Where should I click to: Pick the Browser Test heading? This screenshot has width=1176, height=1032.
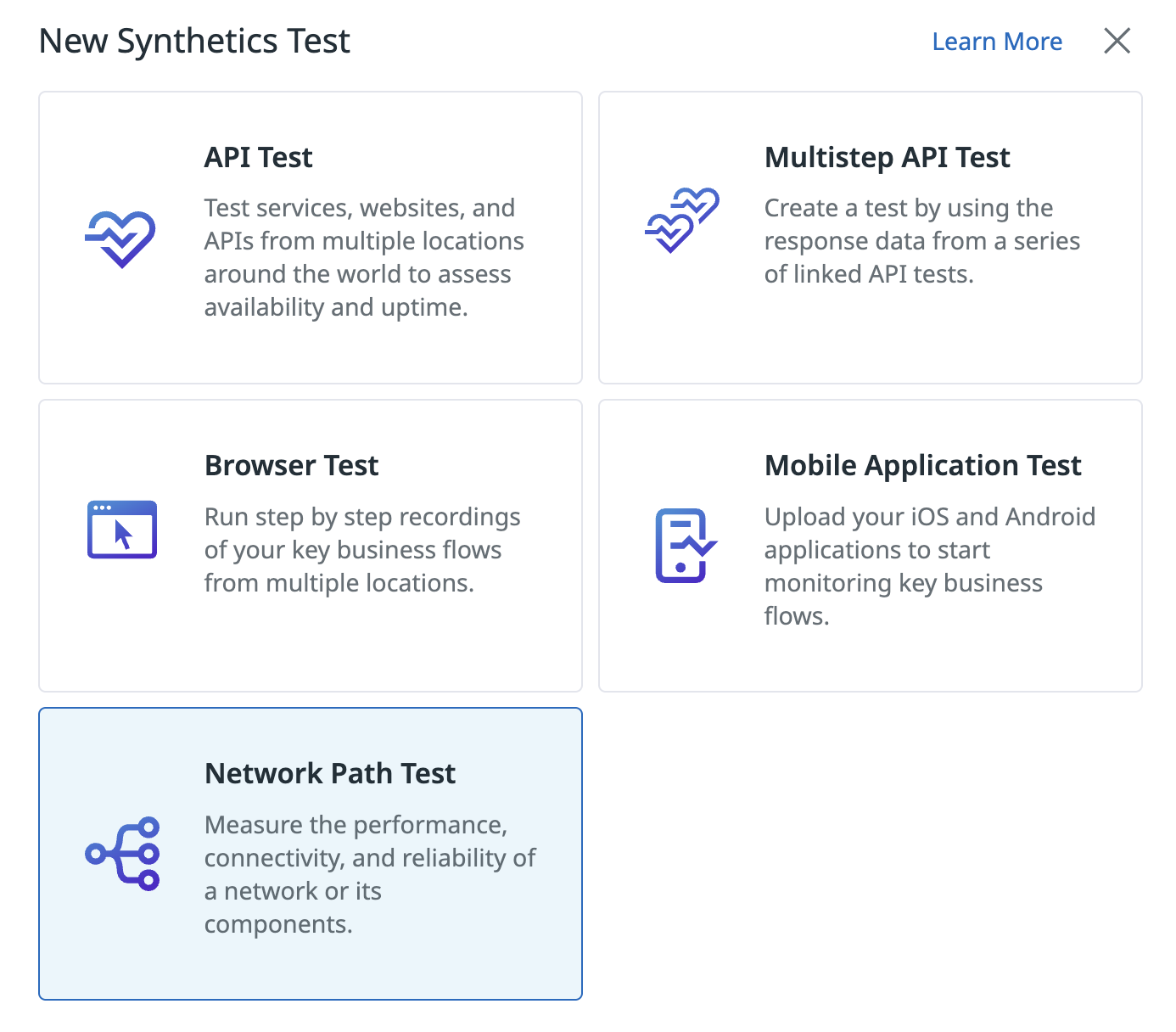coord(291,465)
